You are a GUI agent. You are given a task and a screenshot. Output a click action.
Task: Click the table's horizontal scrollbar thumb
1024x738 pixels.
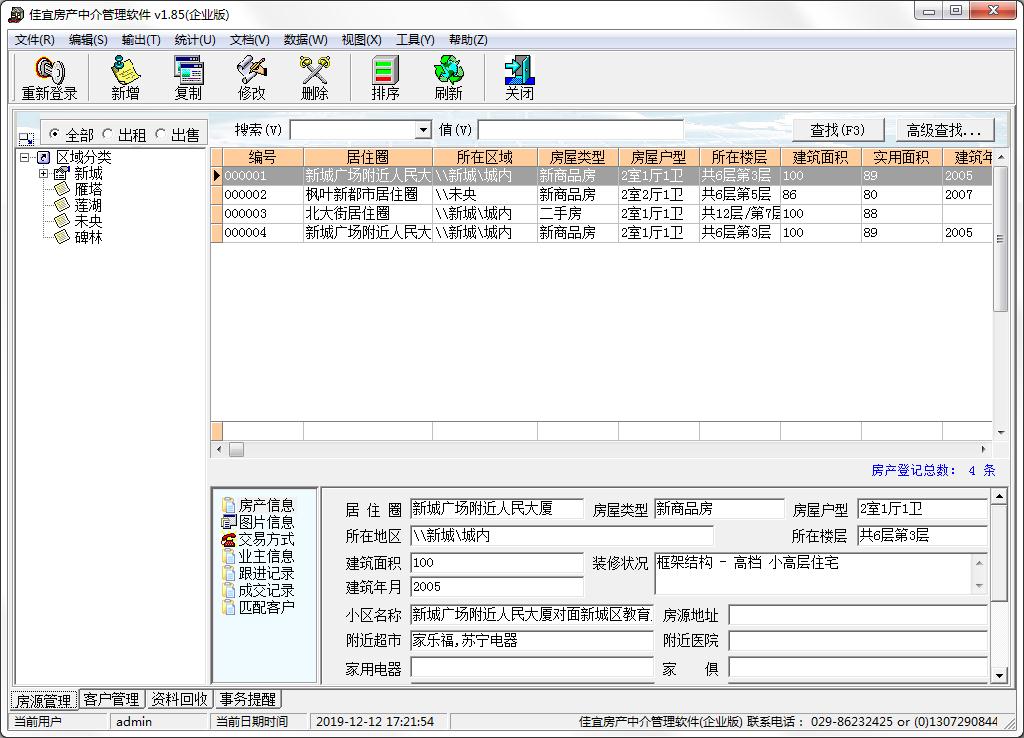236,450
